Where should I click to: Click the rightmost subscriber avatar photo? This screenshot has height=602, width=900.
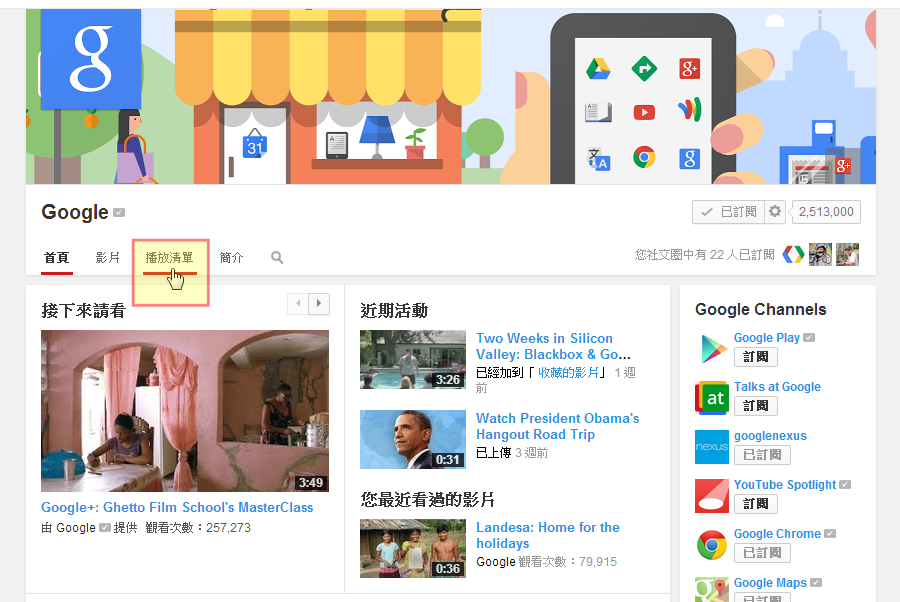click(847, 254)
